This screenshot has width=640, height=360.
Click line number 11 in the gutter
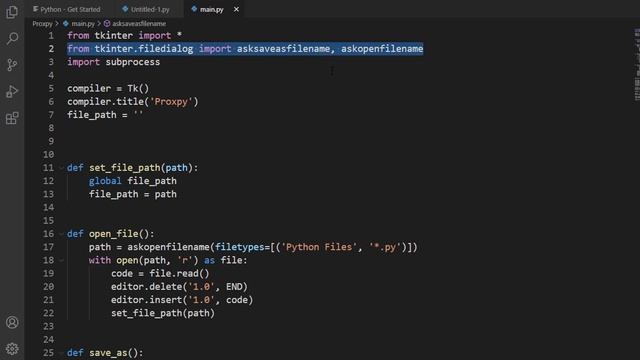click(x=49, y=168)
